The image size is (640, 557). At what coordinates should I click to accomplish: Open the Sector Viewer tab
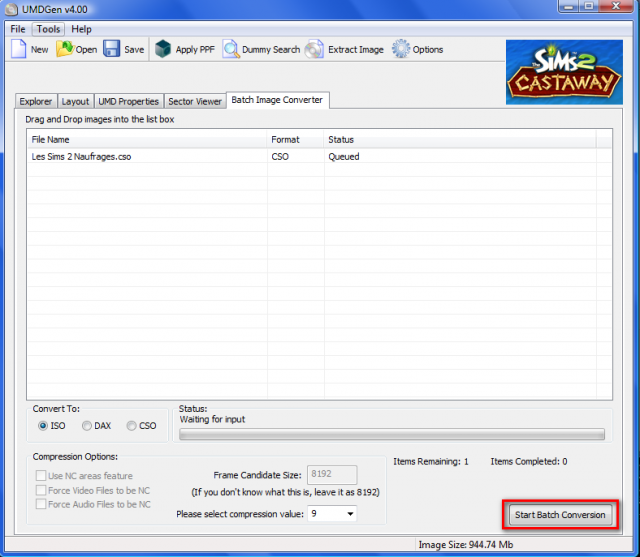click(x=195, y=101)
